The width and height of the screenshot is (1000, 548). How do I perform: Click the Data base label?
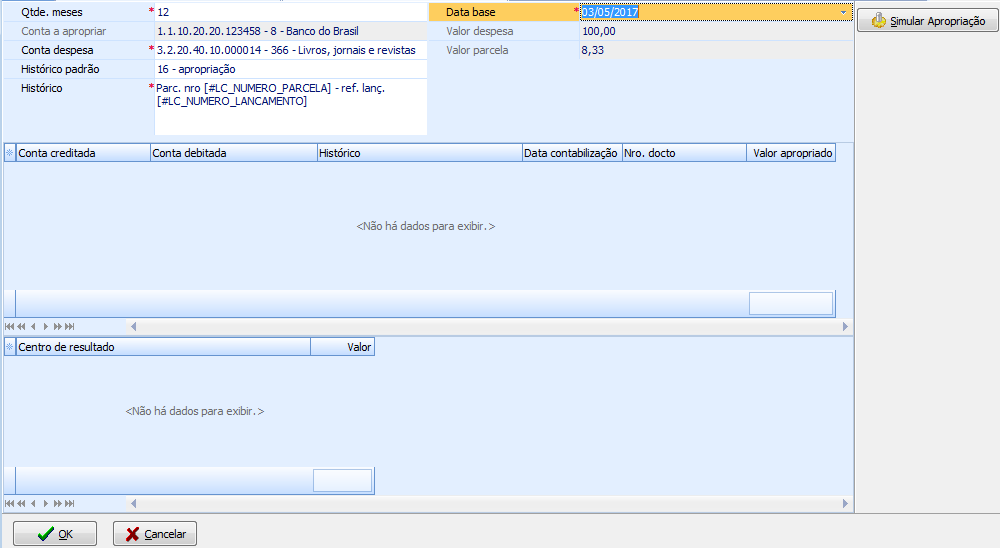pos(471,12)
